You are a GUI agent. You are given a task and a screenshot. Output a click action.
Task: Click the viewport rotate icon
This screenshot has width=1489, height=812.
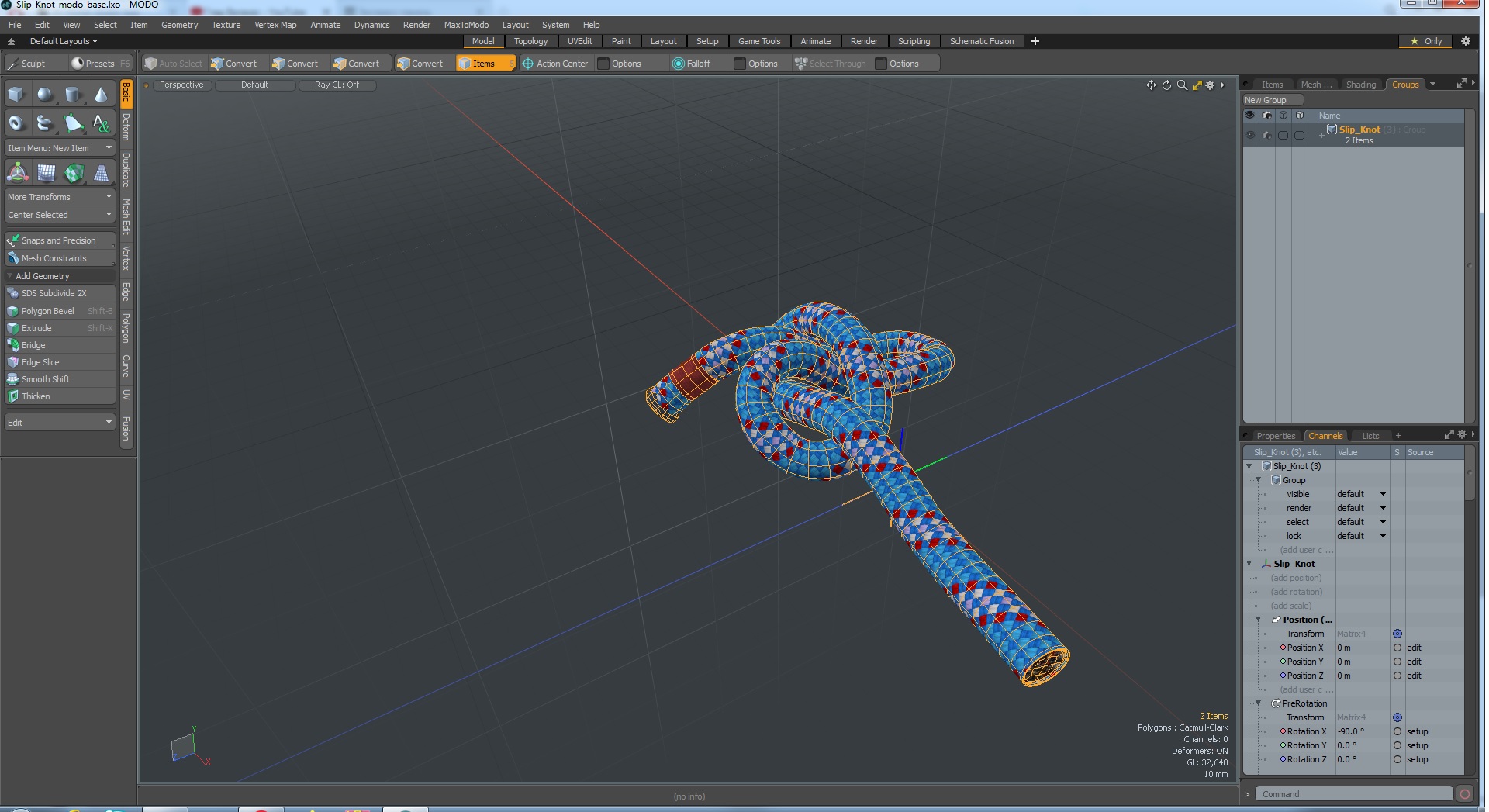[1166, 85]
